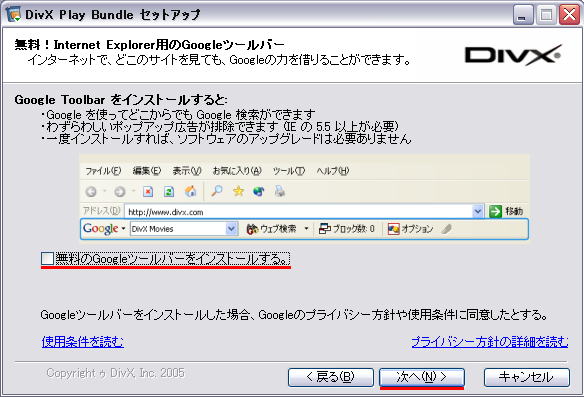This screenshot has width=584, height=397.
Task: Click the Google logo on the toolbar preview
Action: [101, 229]
